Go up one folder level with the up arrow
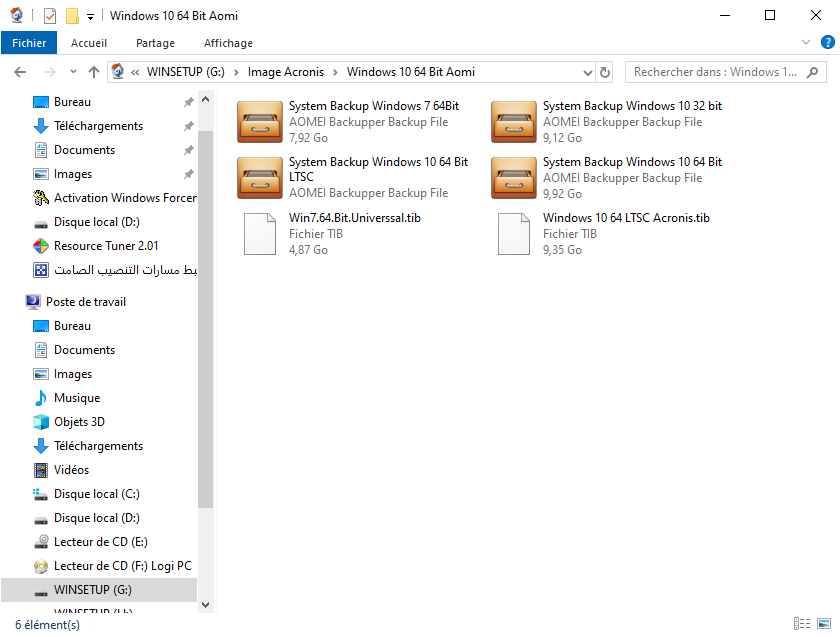 tap(94, 72)
